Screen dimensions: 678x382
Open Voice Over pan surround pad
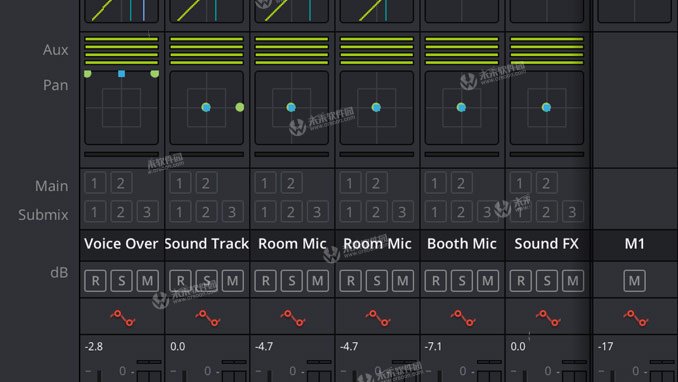(x=122, y=108)
